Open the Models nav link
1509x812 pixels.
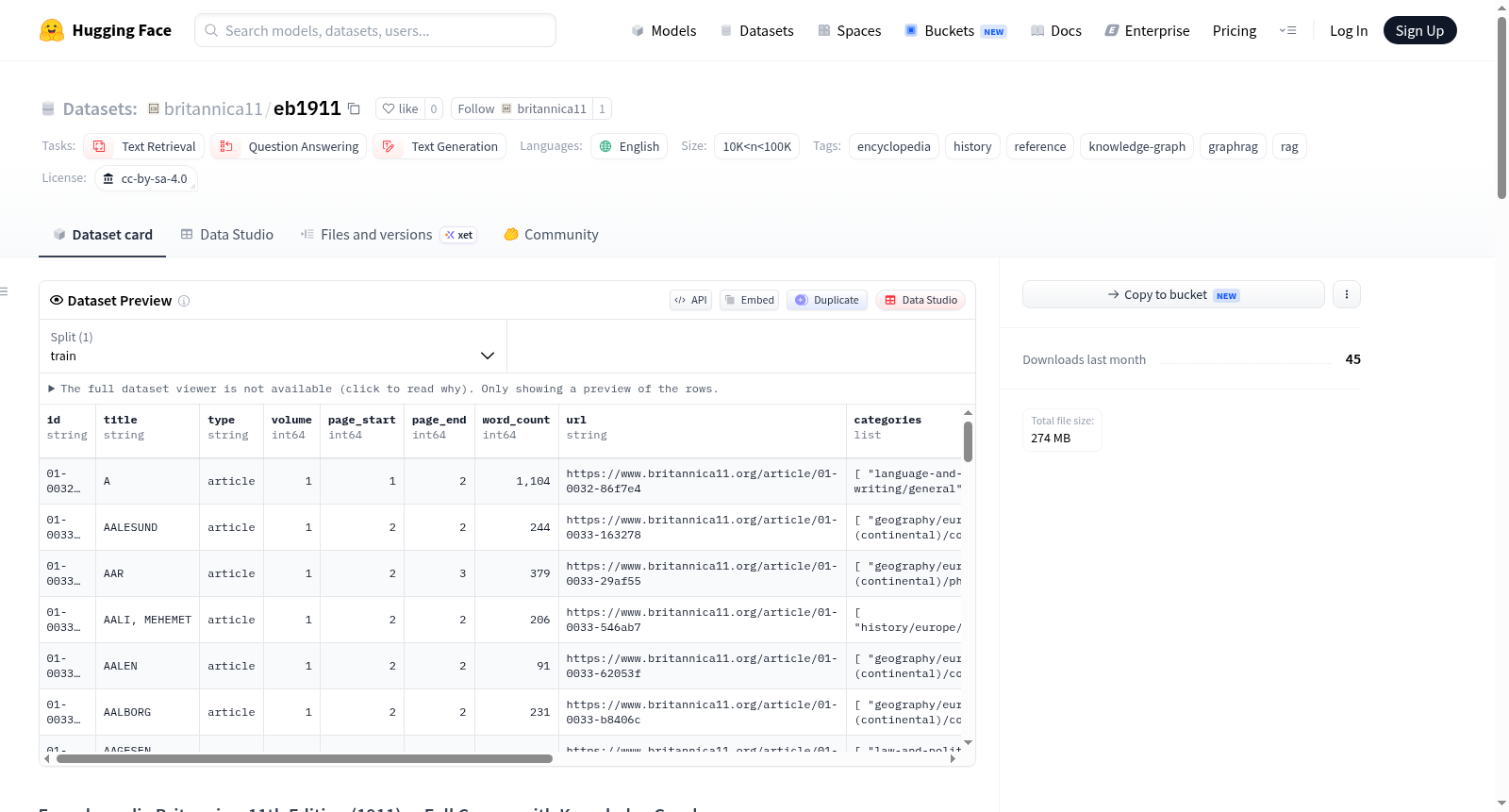click(664, 30)
